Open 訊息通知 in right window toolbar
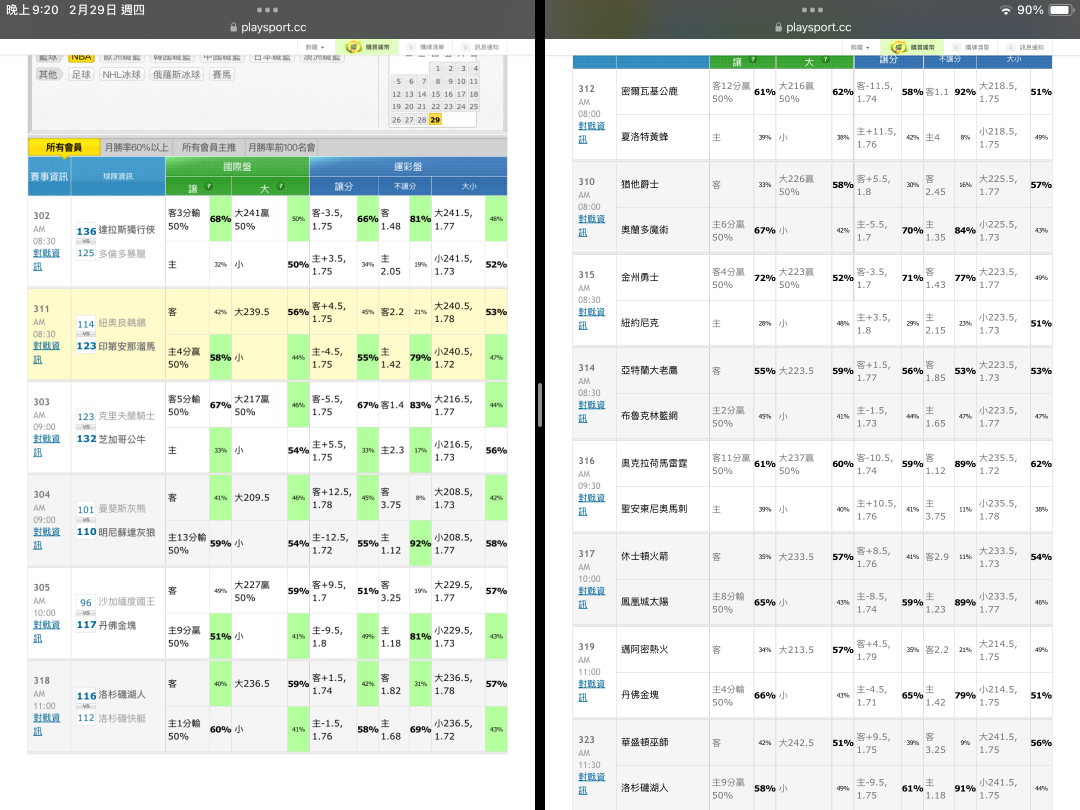Image resolution: width=1080 pixels, height=810 pixels. point(1026,47)
